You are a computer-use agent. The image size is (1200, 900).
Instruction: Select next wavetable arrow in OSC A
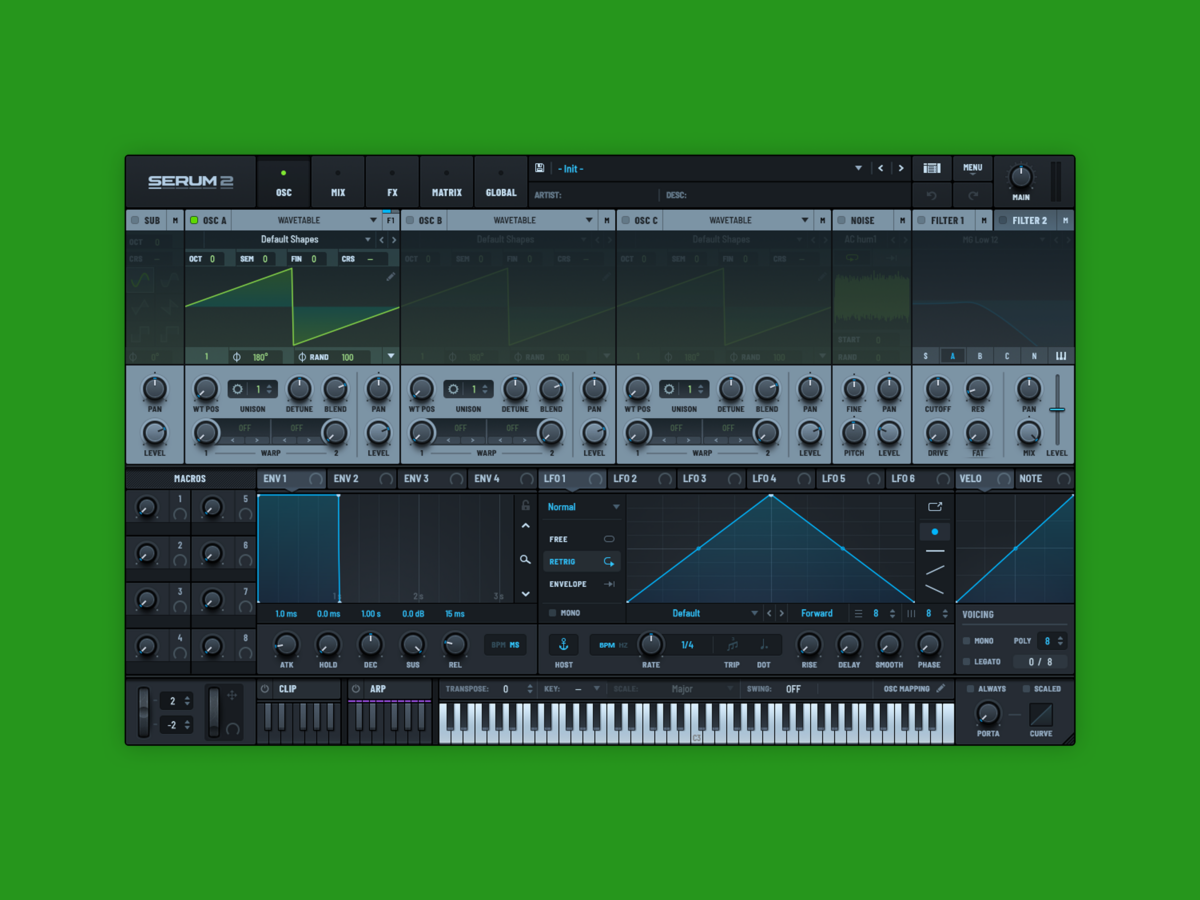click(x=394, y=240)
